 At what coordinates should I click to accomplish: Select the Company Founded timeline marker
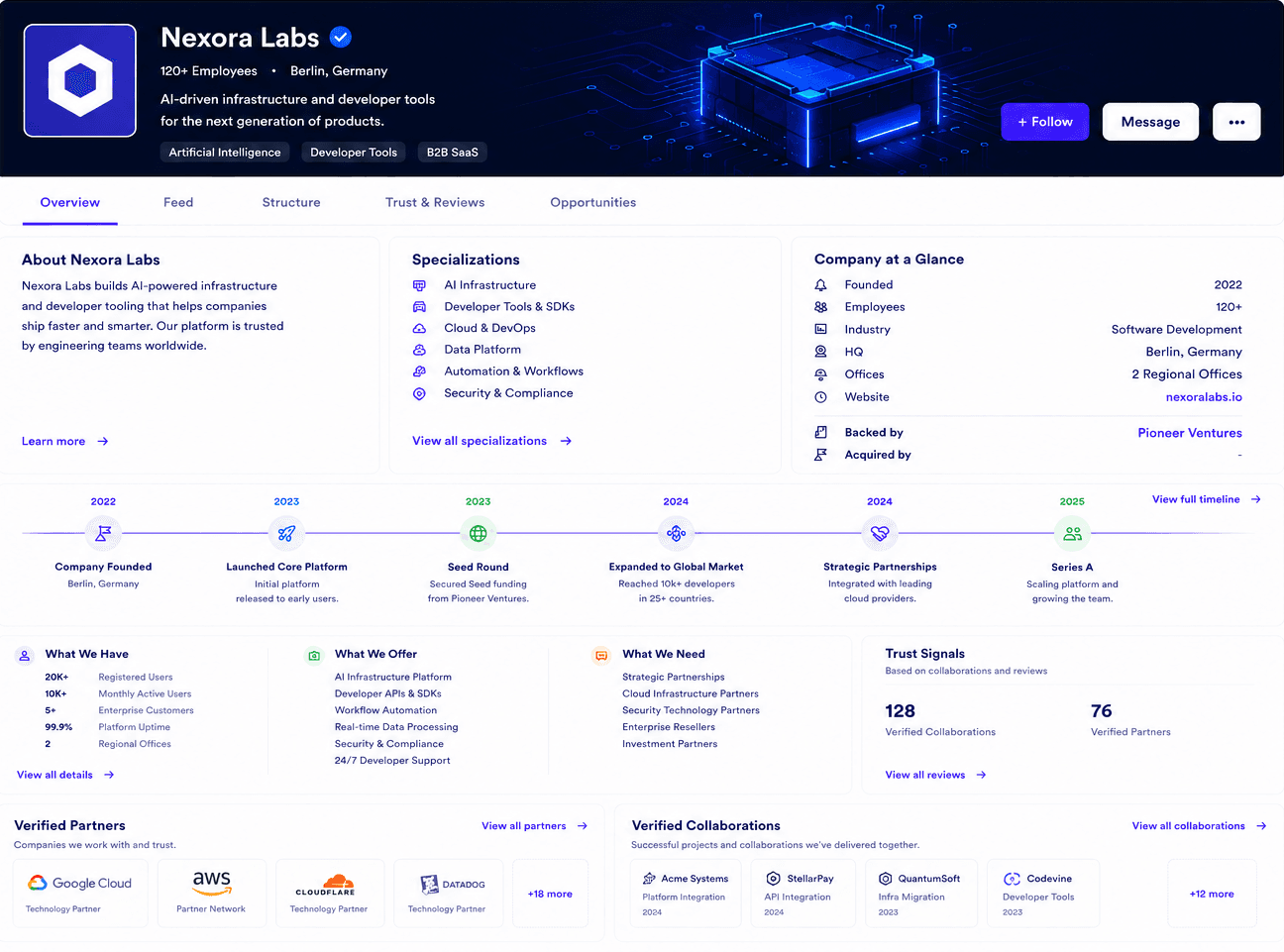click(103, 533)
